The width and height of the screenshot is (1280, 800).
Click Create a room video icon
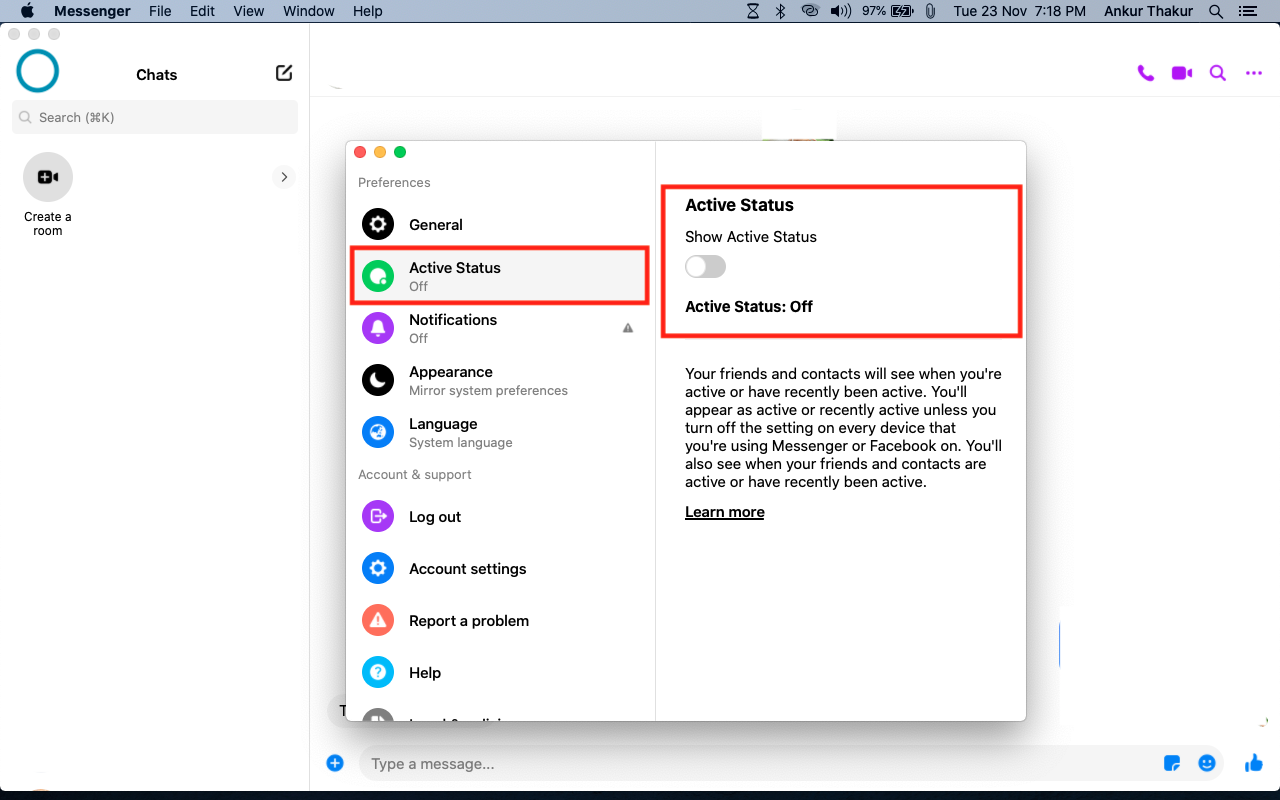pyautogui.click(x=48, y=177)
